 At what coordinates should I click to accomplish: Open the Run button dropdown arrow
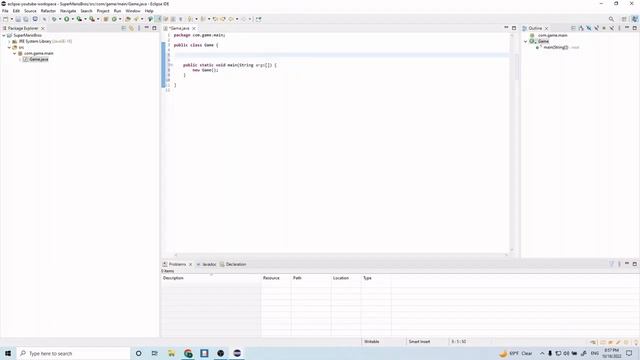pyautogui.click(x=73, y=19)
